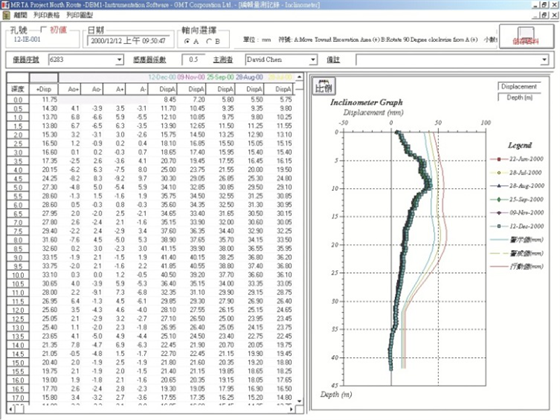Click legend entry 09-Nov-2000

[517, 212]
